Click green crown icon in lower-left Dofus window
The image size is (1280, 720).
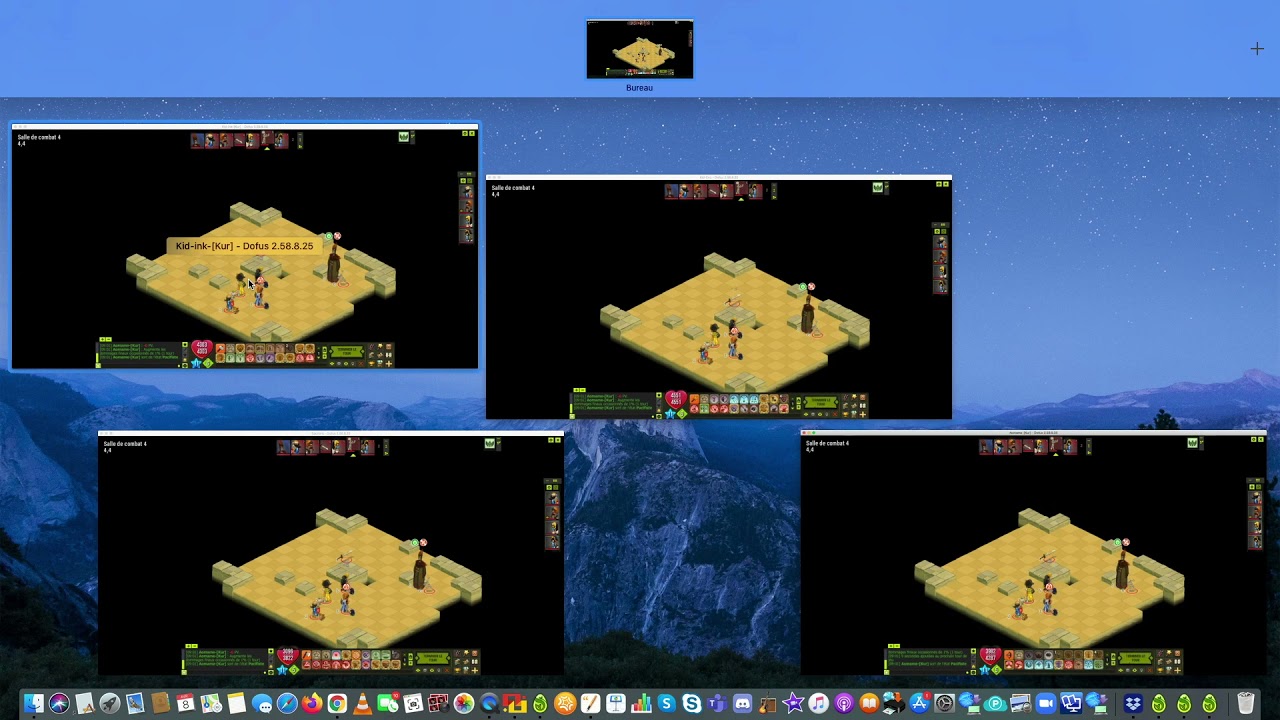click(x=490, y=443)
